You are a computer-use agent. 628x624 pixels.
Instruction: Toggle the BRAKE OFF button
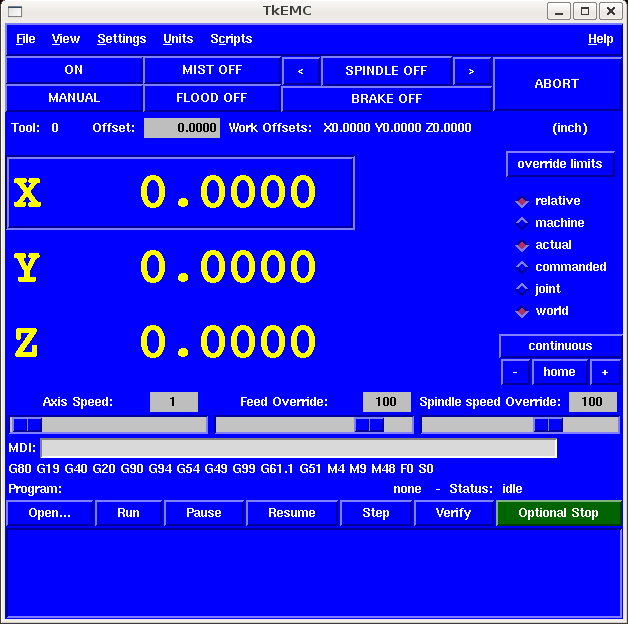point(386,99)
